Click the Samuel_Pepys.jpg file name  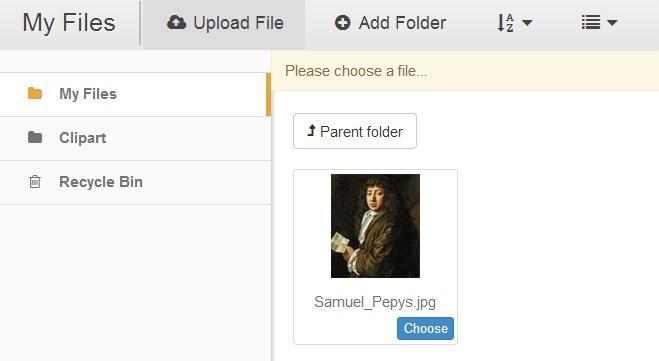[375, 302]
